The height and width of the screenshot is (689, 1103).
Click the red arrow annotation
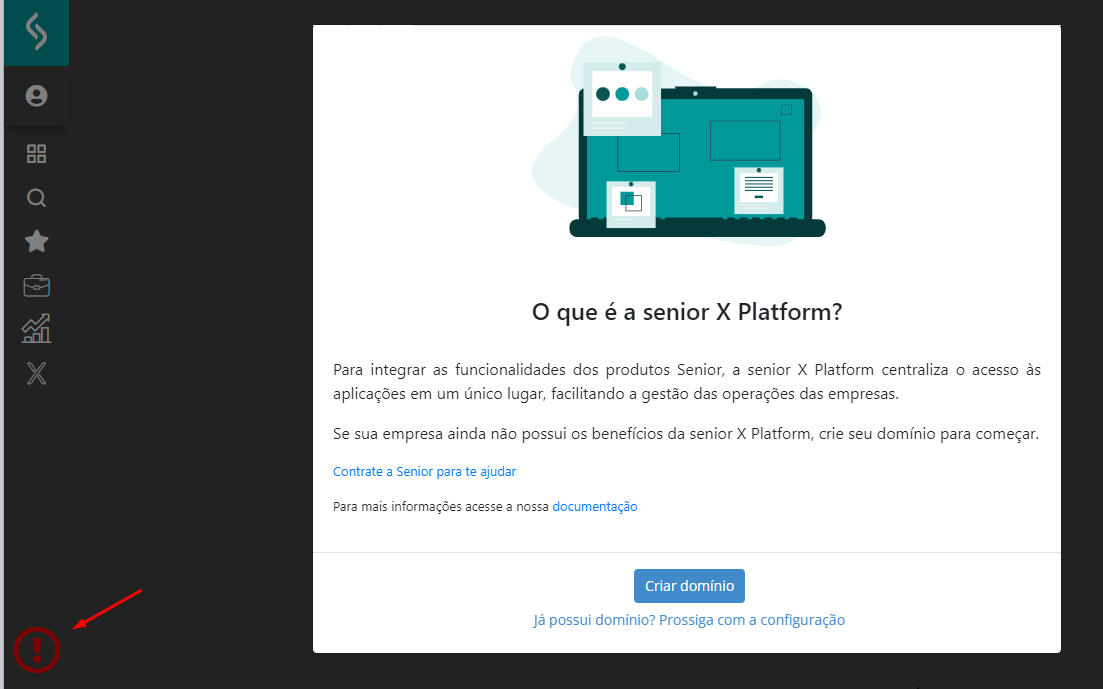(x=108, y=610)
